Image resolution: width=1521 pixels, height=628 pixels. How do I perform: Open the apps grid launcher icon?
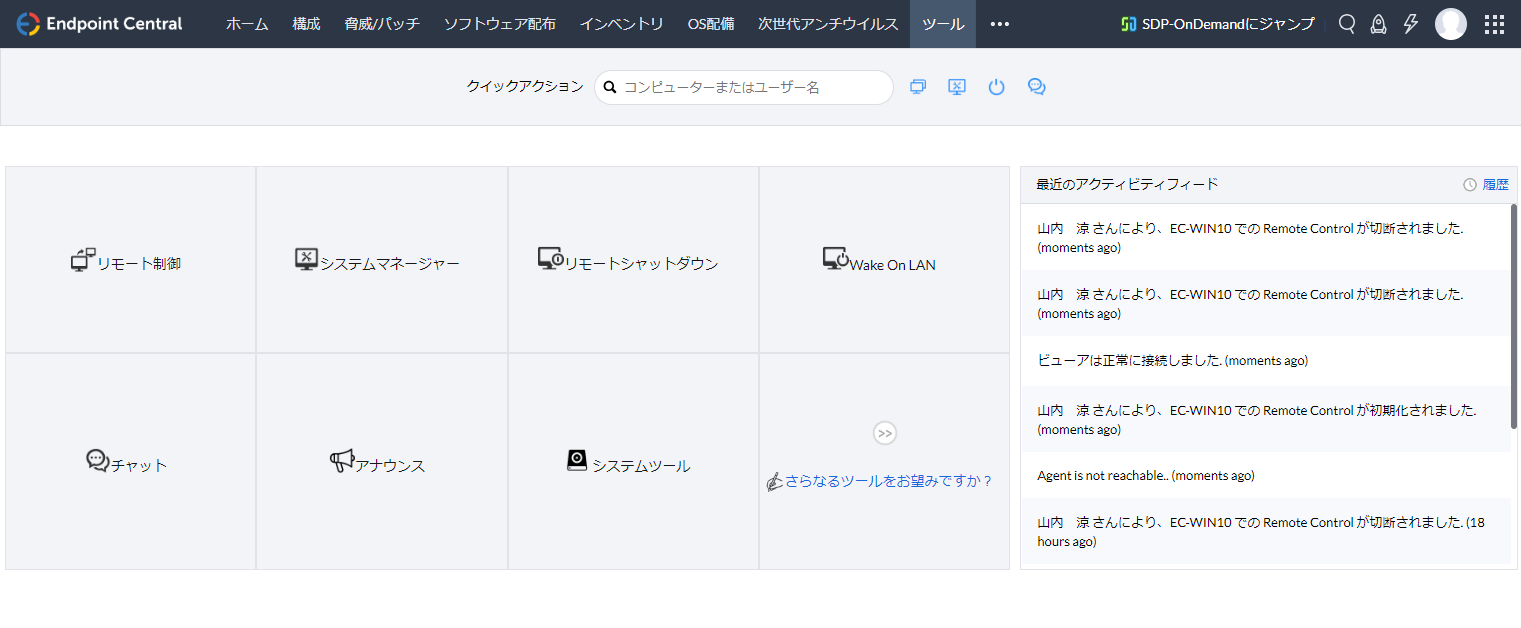click(1494, 24)
